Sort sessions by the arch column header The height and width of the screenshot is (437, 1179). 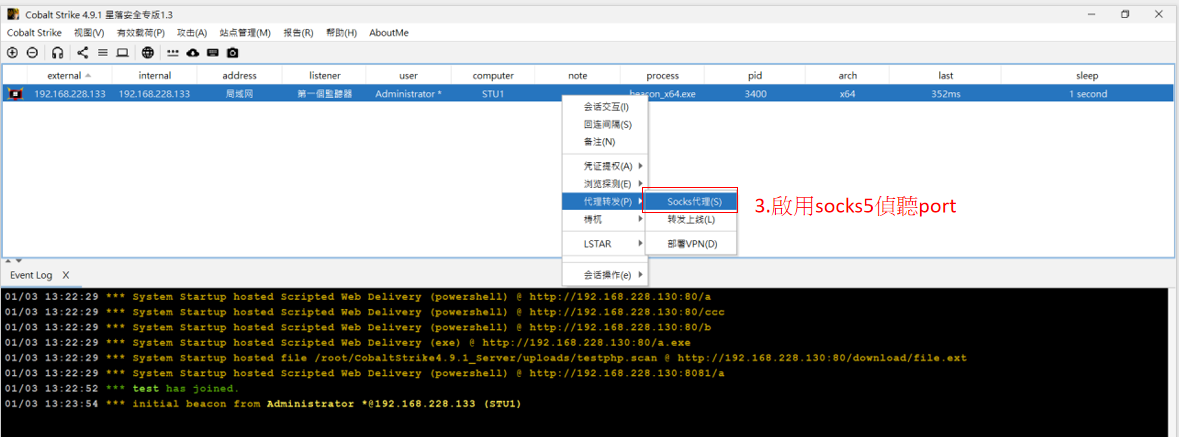(847, 75)
